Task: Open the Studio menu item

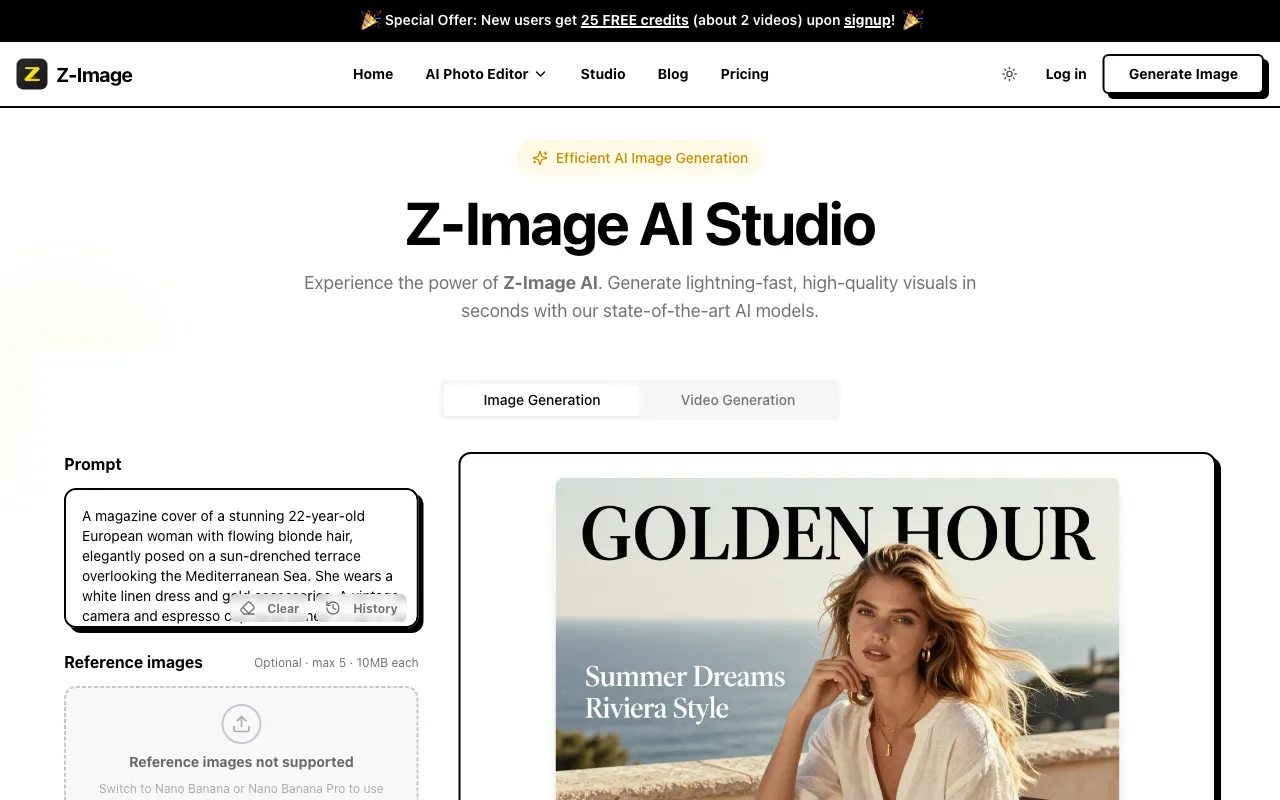Action: [x=603, y=74]
